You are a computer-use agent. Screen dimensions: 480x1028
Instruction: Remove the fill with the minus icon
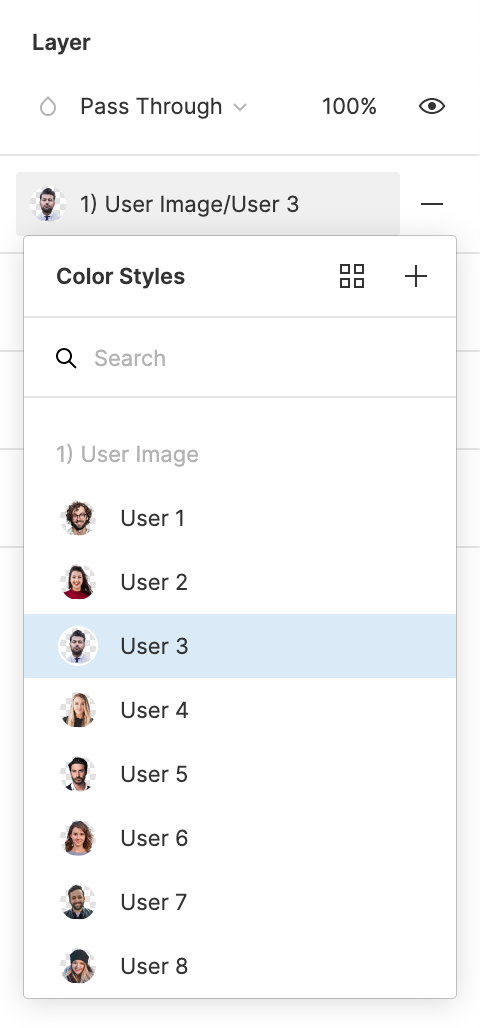(x=431, y=204)
